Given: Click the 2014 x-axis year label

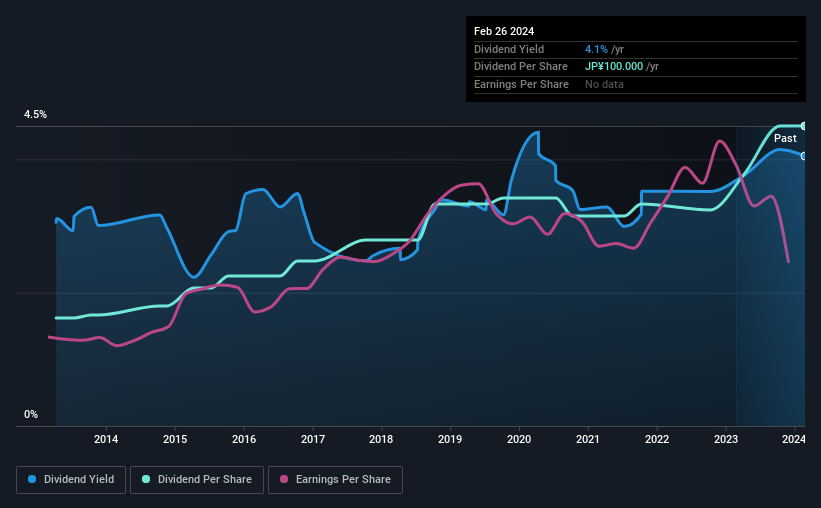Looking at the screenshot, I should pyautogui.click(x=106, y=439).
